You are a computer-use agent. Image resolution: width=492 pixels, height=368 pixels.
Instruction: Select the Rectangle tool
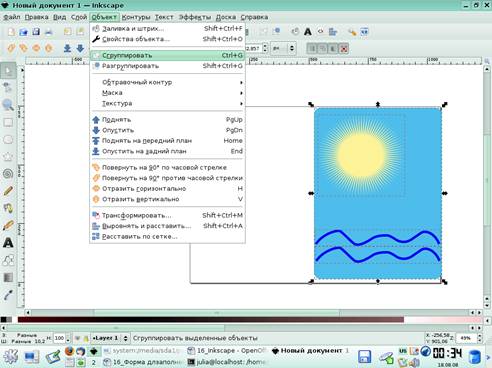8,122
